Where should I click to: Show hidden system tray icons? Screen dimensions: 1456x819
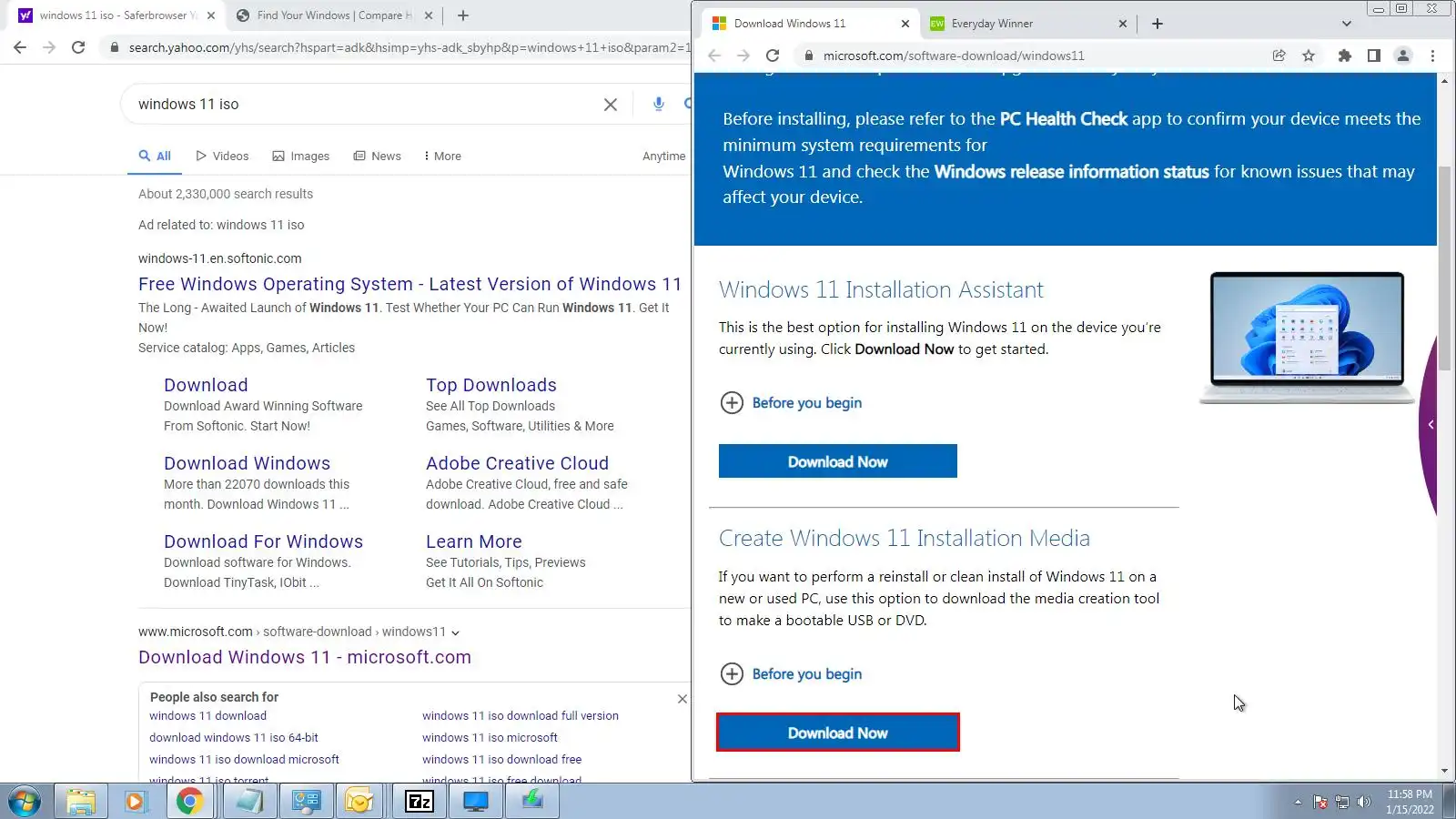1298,803
